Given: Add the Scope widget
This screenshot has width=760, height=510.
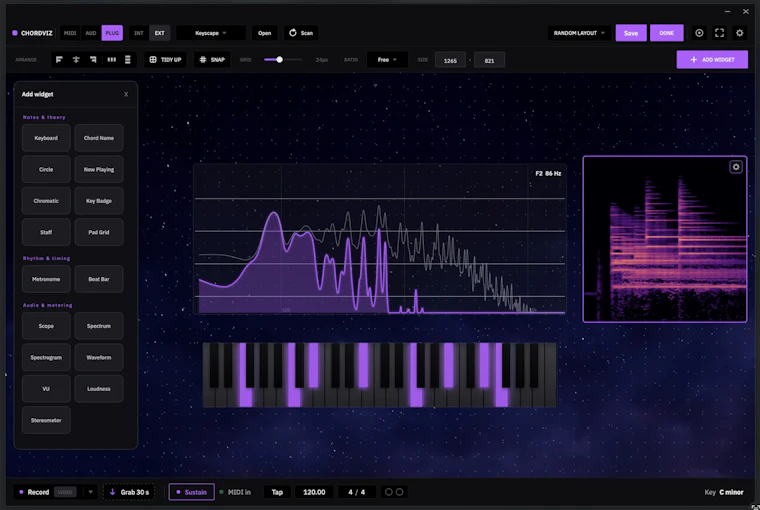Looking at the screenshot, I should coord(46,326).
